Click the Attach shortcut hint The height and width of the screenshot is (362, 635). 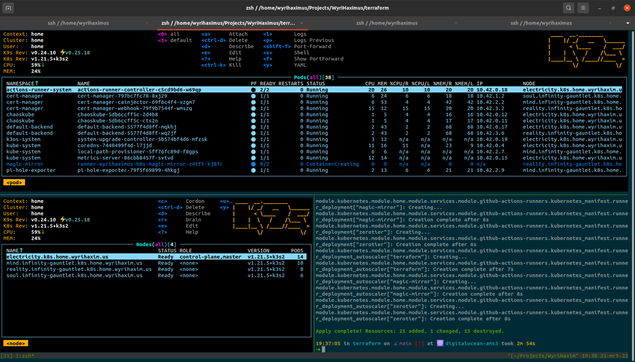[x=238, y=34]
